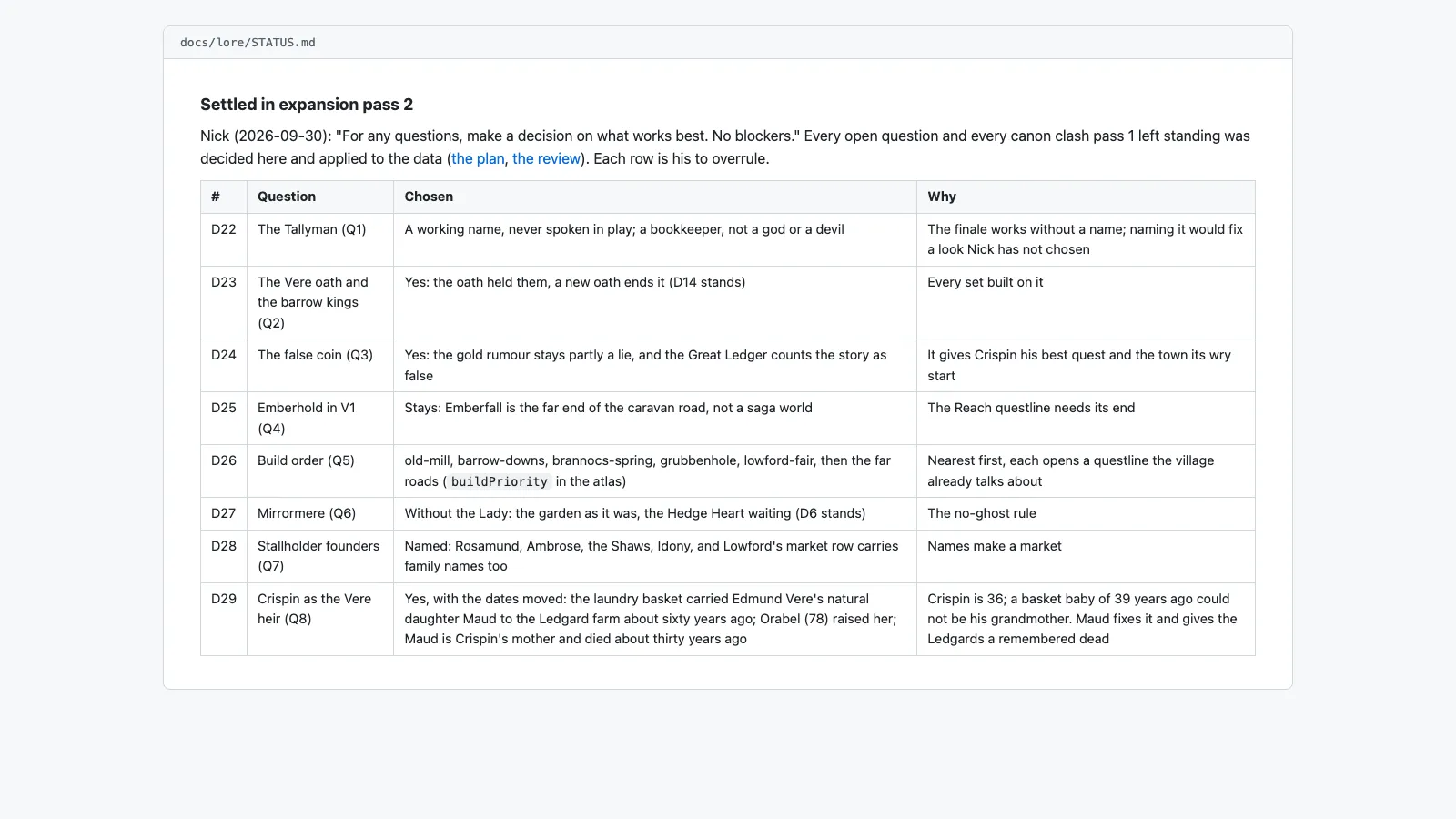Viewport: 1456px width, 819px height.
Task: Click 'A working name, never spoken in play' cell
Action: coord(655,240)
